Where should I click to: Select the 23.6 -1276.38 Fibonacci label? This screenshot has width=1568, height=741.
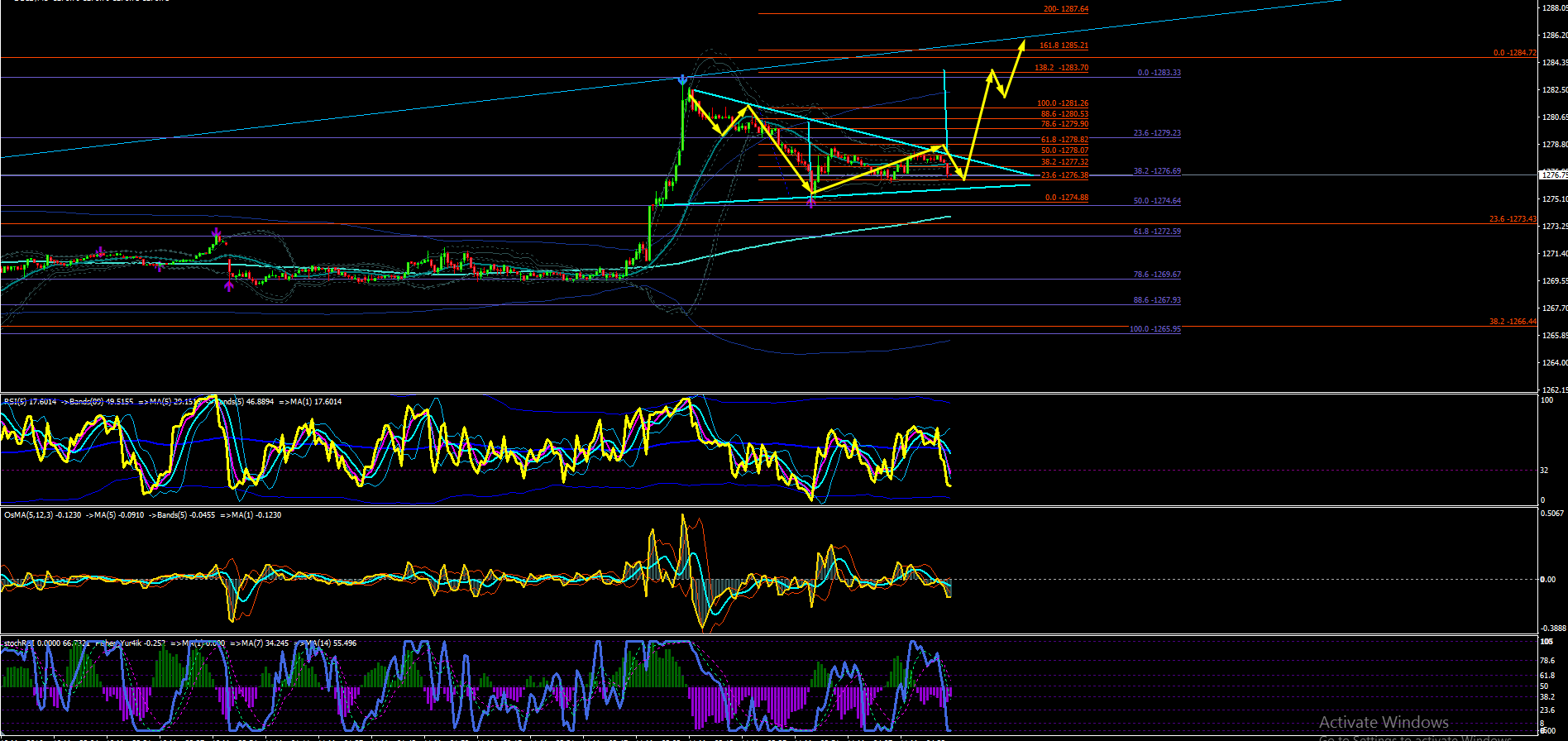pyautogui.click(x=1064, y=175)
